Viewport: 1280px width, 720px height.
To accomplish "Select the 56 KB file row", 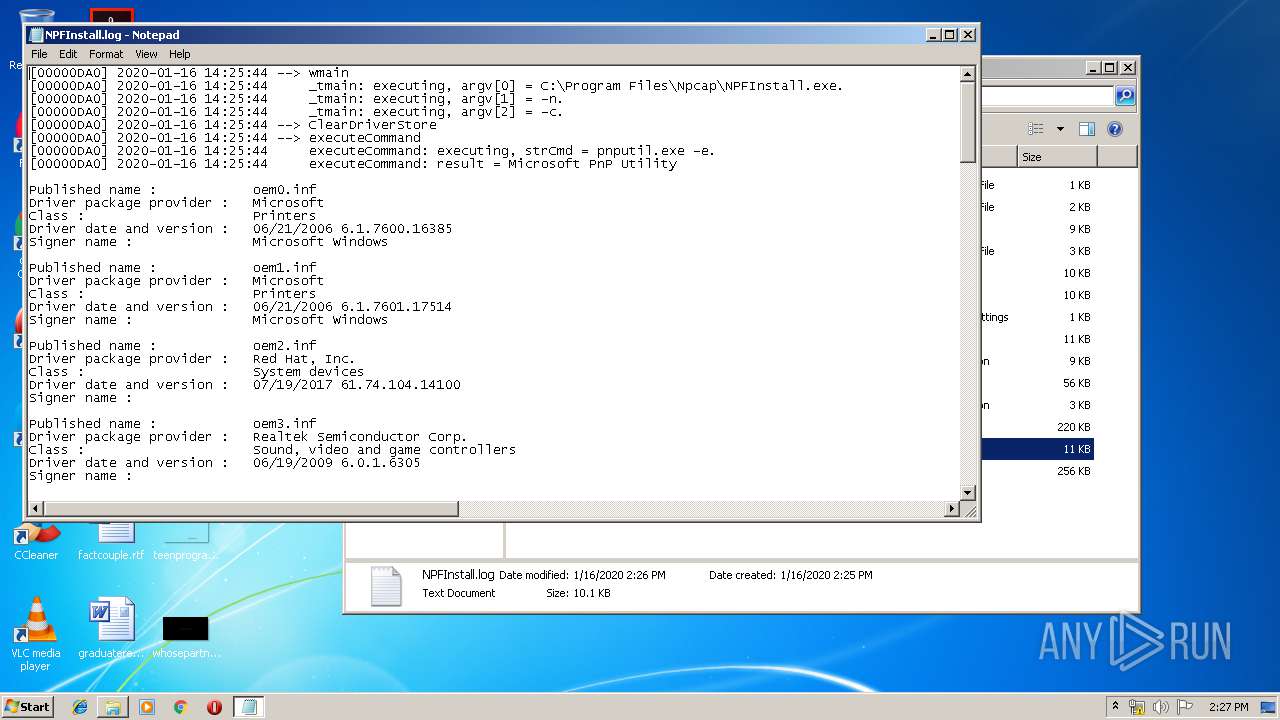I will pyautogui.click(x=1037, y=383).
